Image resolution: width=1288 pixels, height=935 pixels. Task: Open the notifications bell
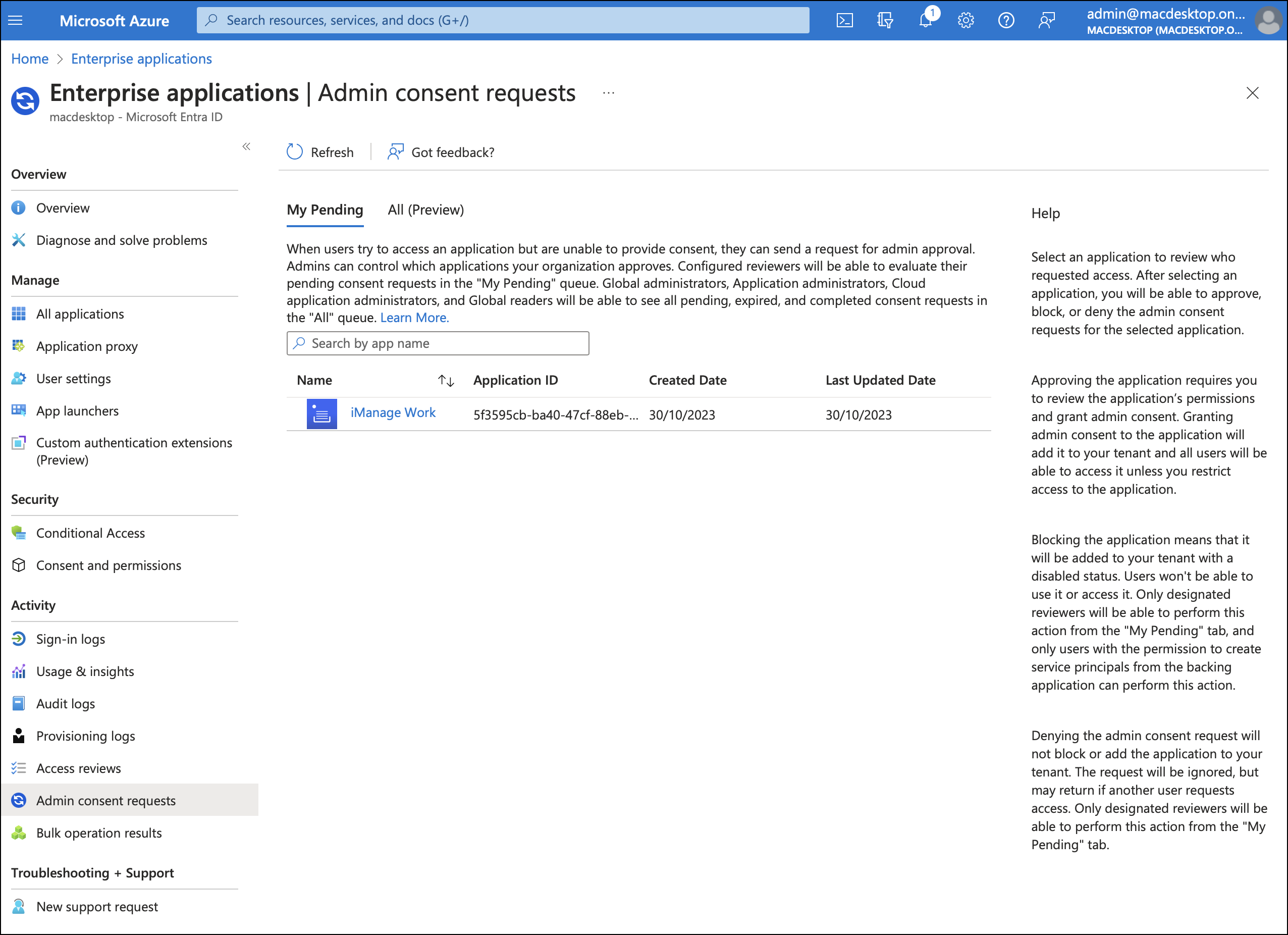[x=925, y=21]
